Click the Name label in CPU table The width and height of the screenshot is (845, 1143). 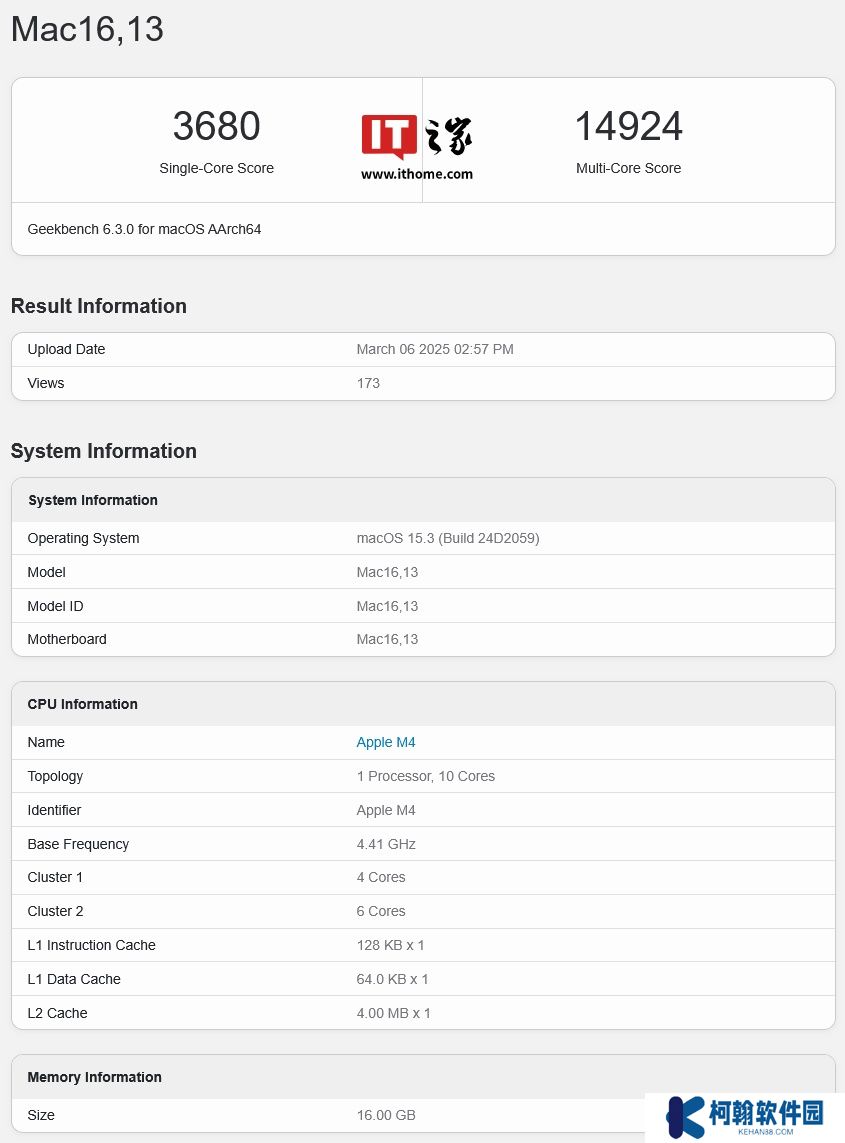point(46,742)
